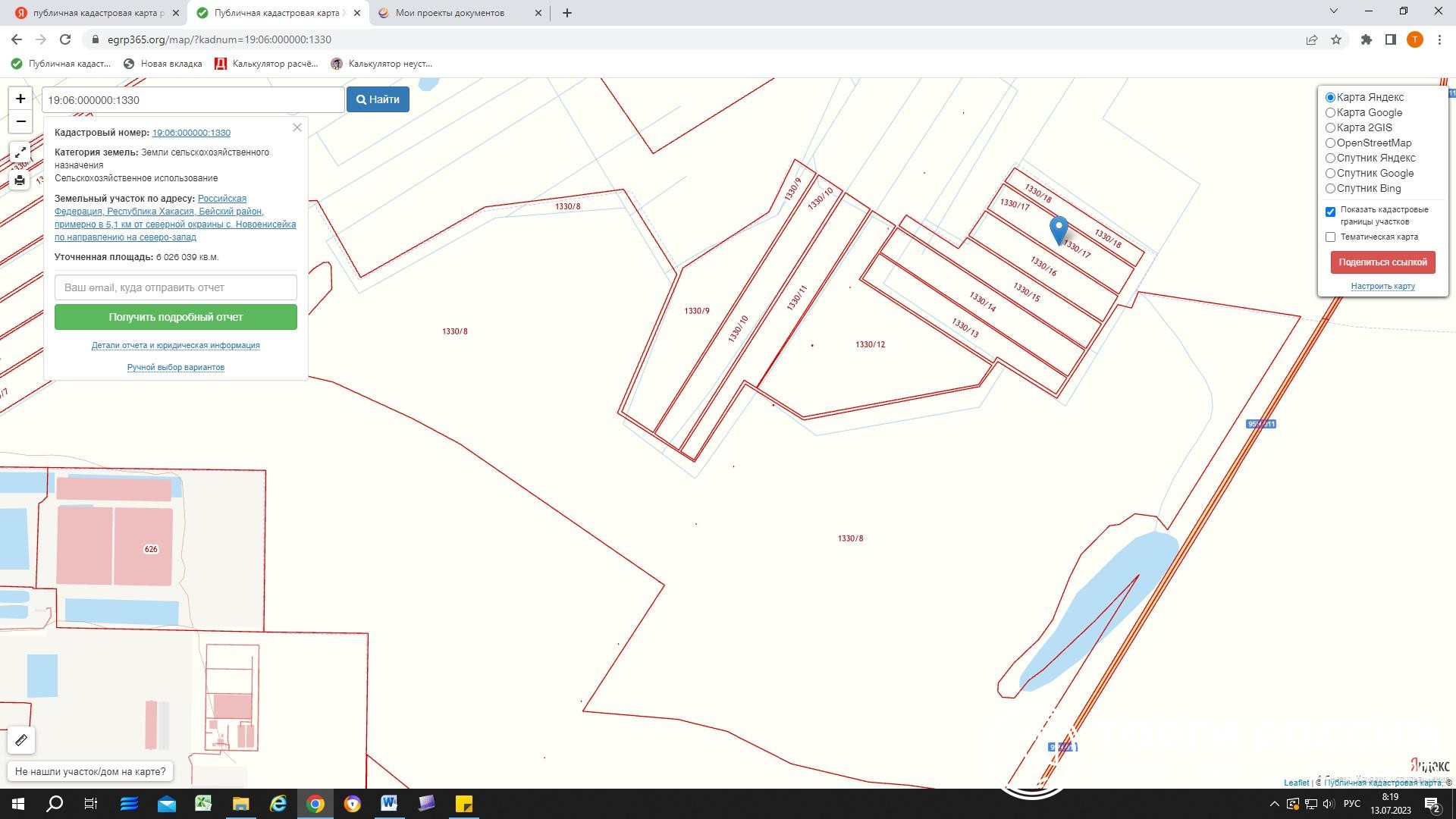Open Chrome three-dot menu

(1439, 39)
